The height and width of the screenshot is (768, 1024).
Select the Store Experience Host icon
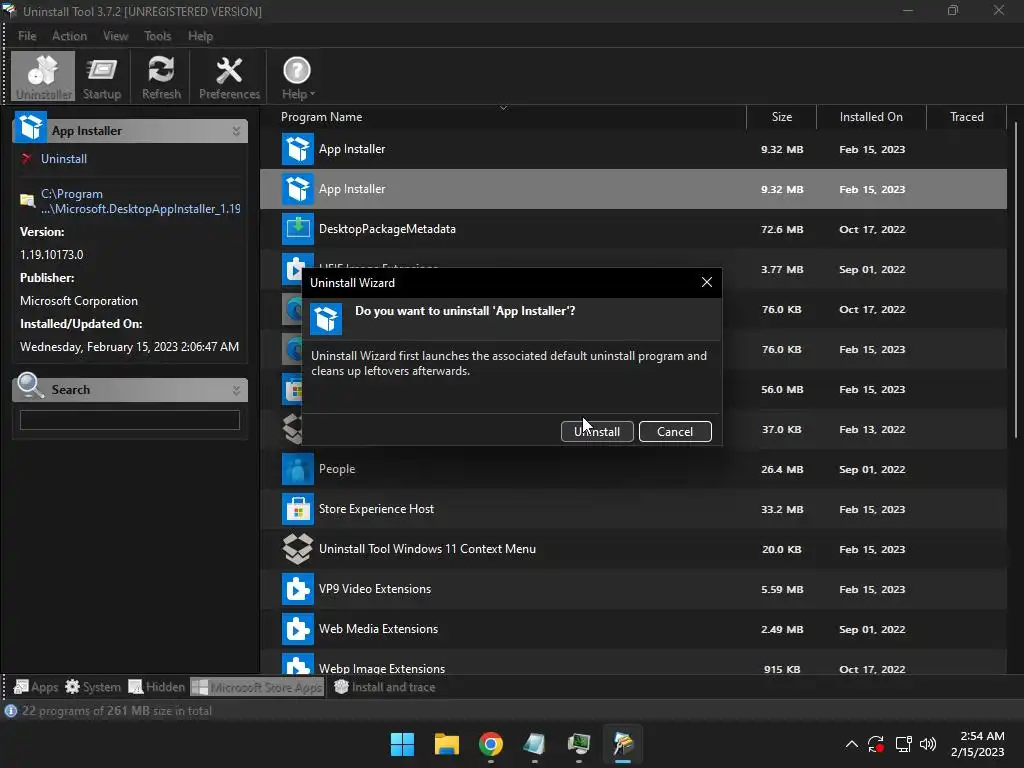coord(298,509)
